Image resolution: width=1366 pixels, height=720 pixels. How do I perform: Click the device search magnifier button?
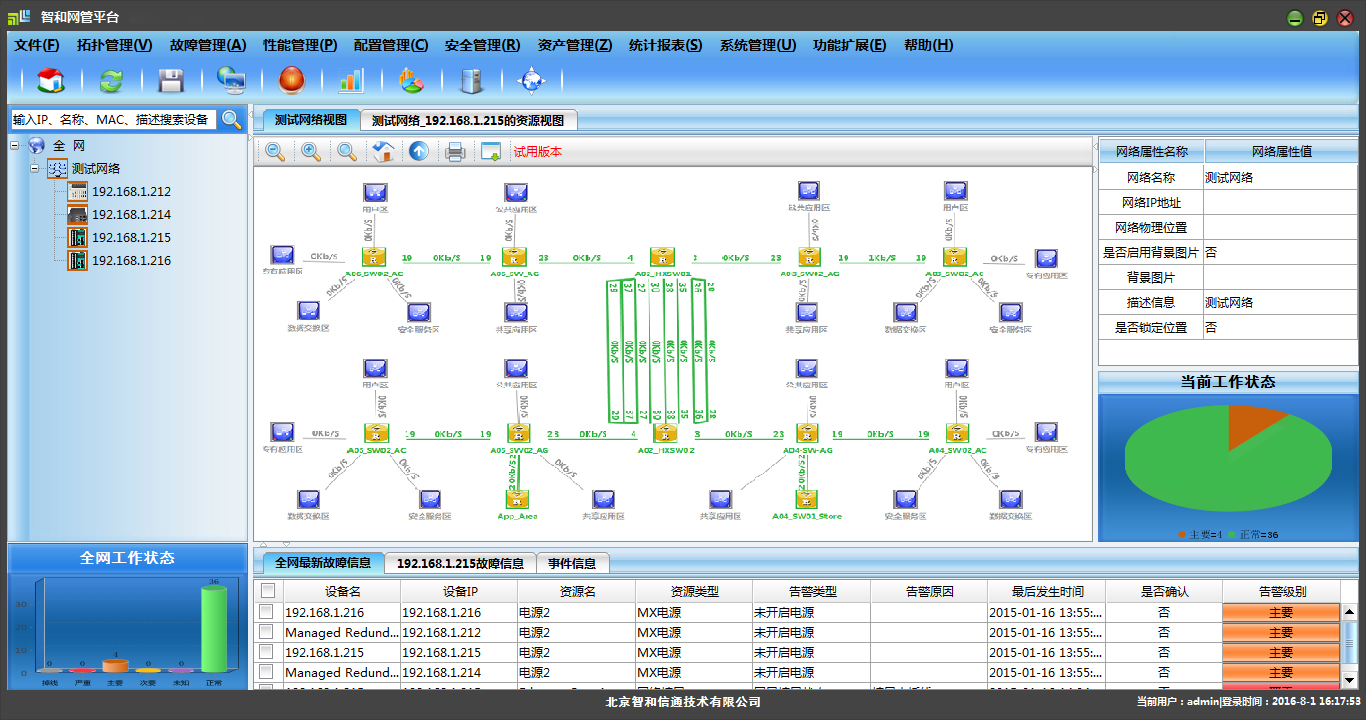click(x=232, y=120)
